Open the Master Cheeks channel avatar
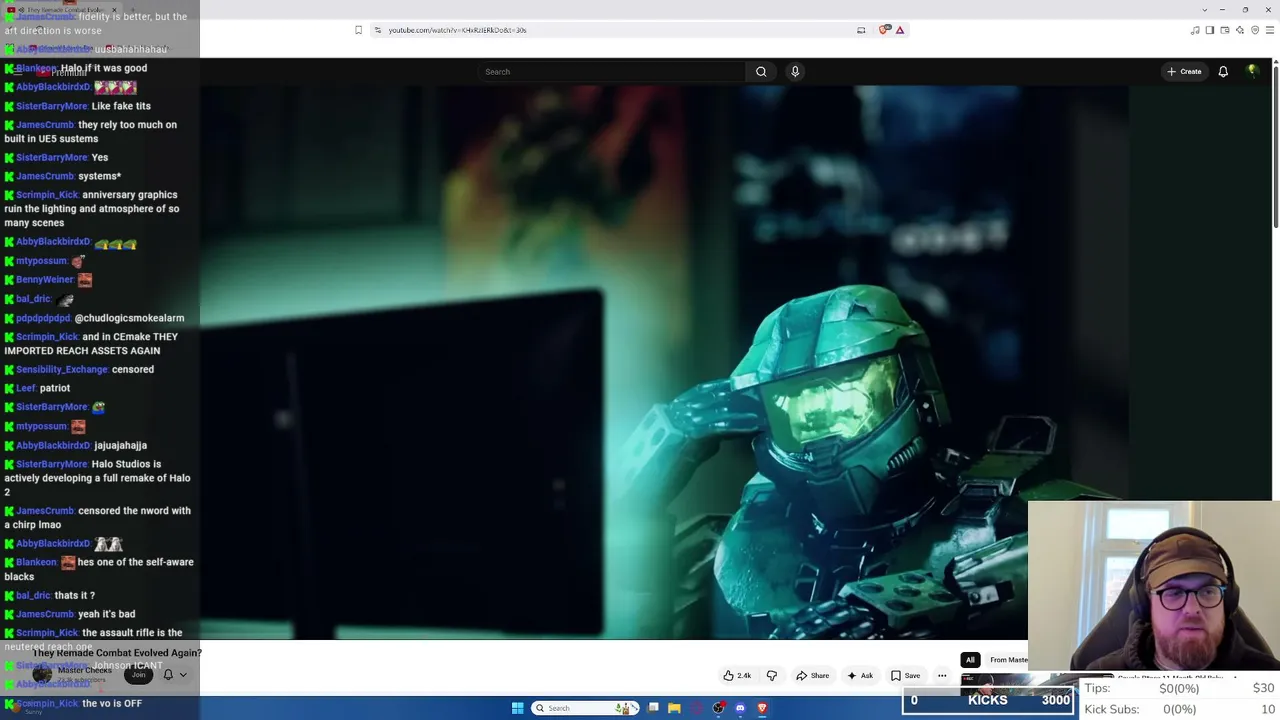The width and height of the screenshot is (1280, 720). [42, 675]
